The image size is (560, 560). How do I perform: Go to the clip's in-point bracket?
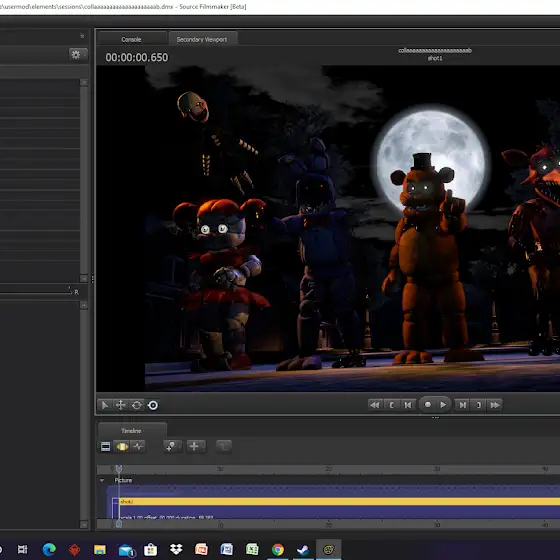pyautogui.click(x=391, y=405)
